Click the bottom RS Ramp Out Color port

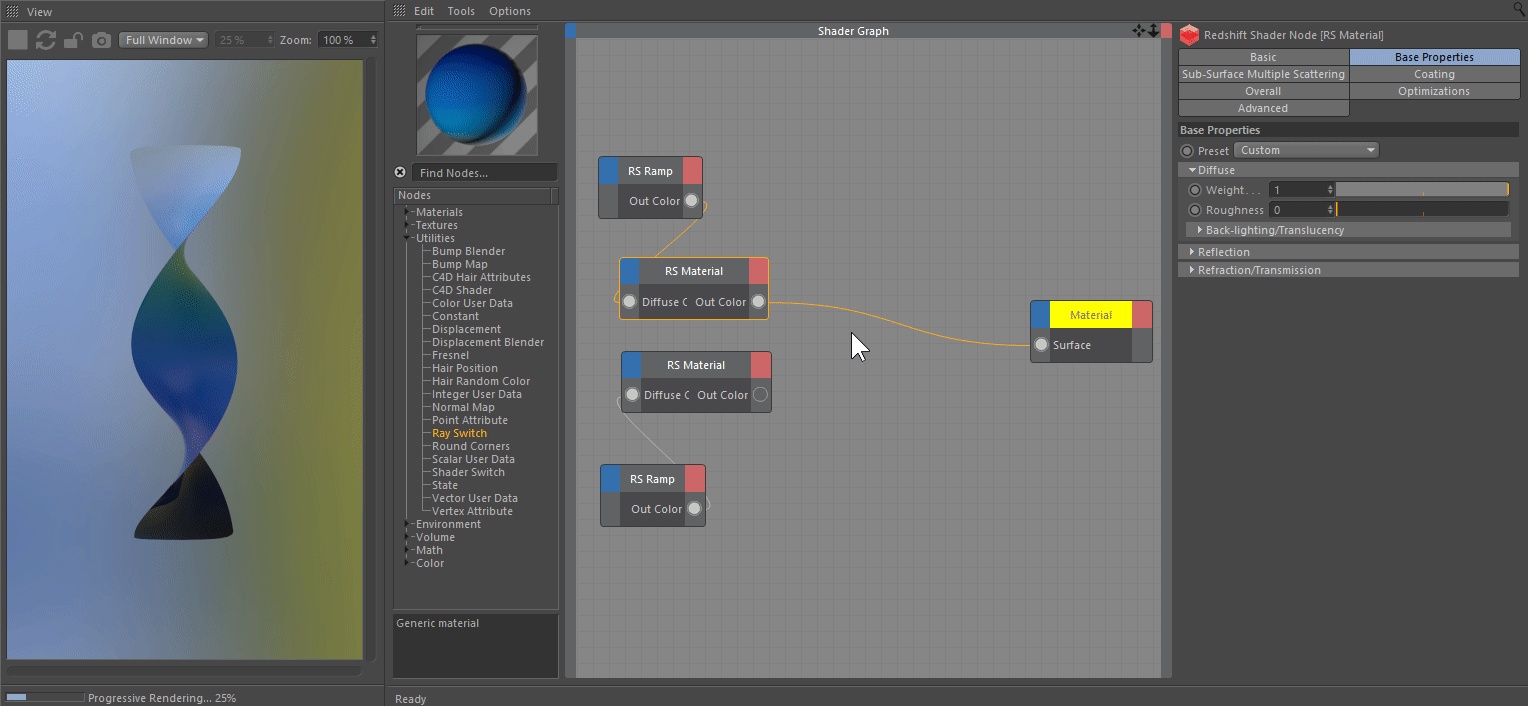(694, 509)
